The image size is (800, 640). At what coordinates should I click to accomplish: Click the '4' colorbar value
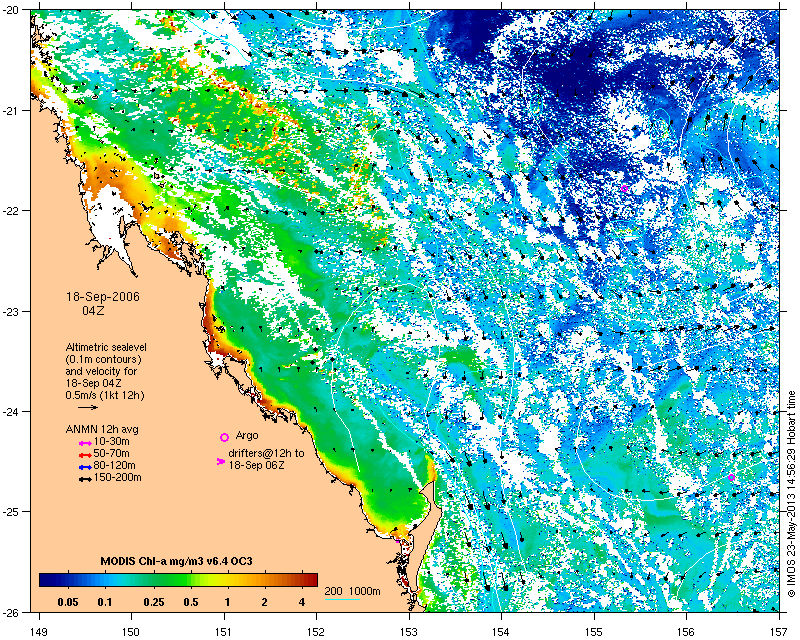pos(302,602)
